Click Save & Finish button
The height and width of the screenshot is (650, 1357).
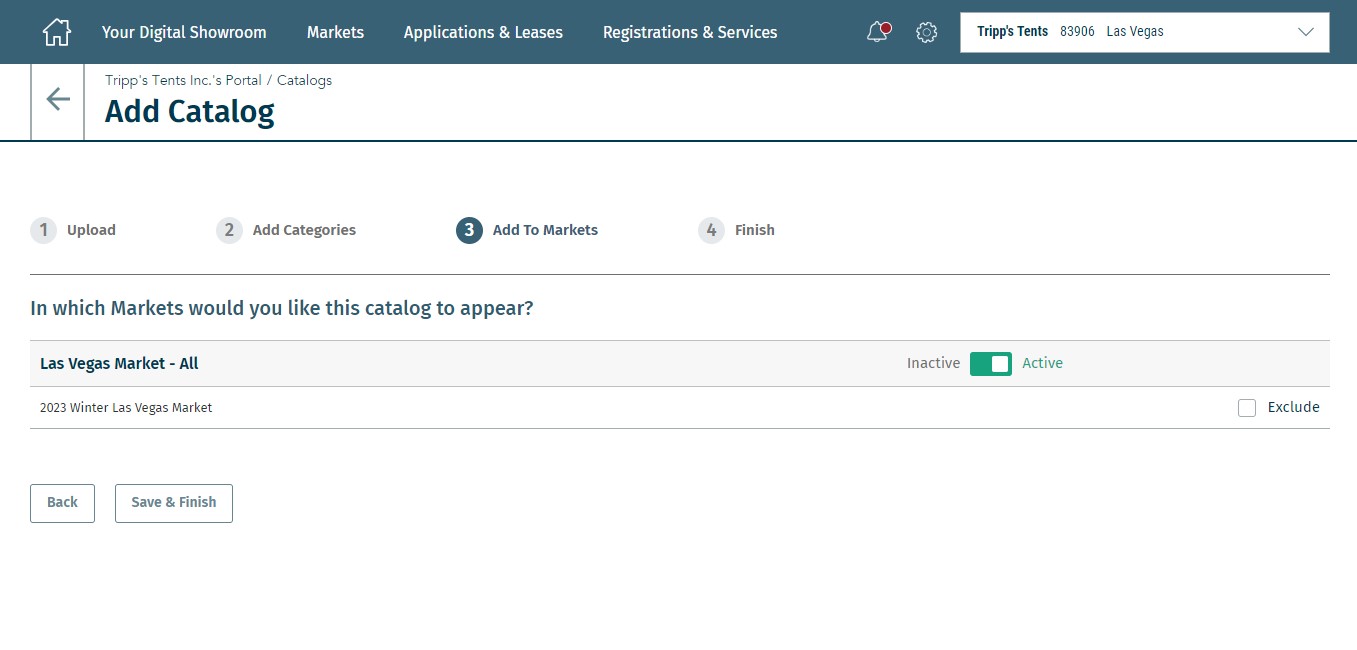(x=174, y=503)
